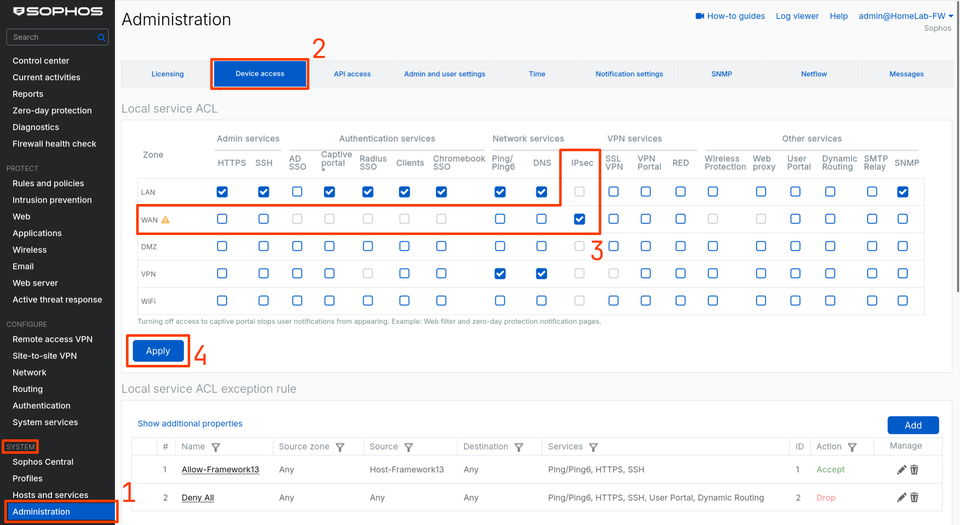960x525 pixels.
Task: Click the search magnifier icon in sidebar
Action: (101, 37)
